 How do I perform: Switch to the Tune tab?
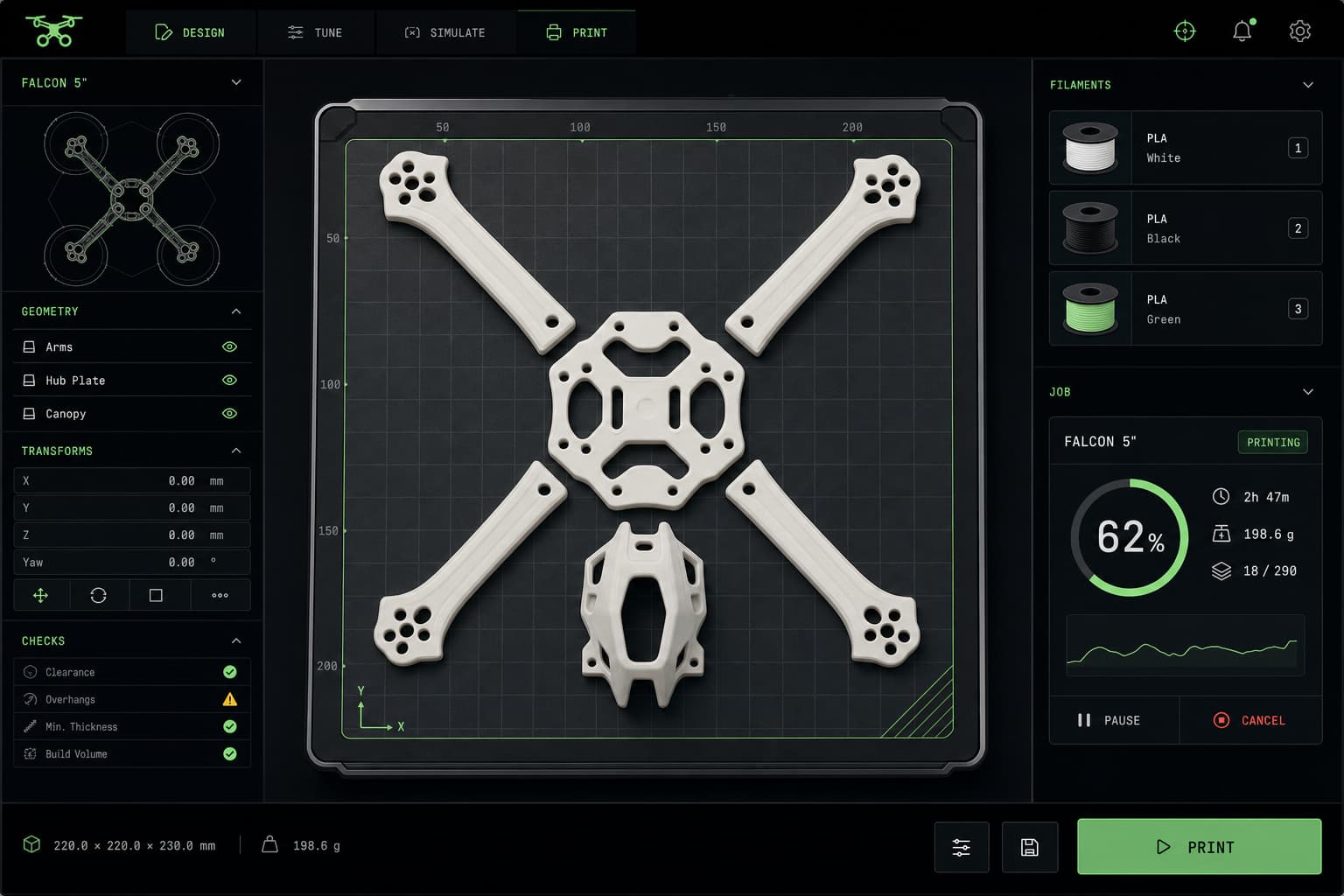tap(316, 32)
